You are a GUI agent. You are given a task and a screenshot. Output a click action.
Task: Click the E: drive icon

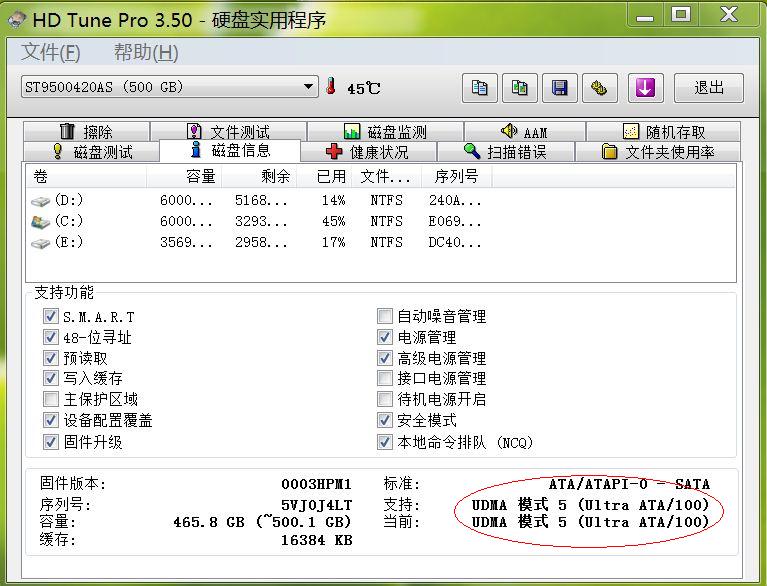tap(40, 243)
